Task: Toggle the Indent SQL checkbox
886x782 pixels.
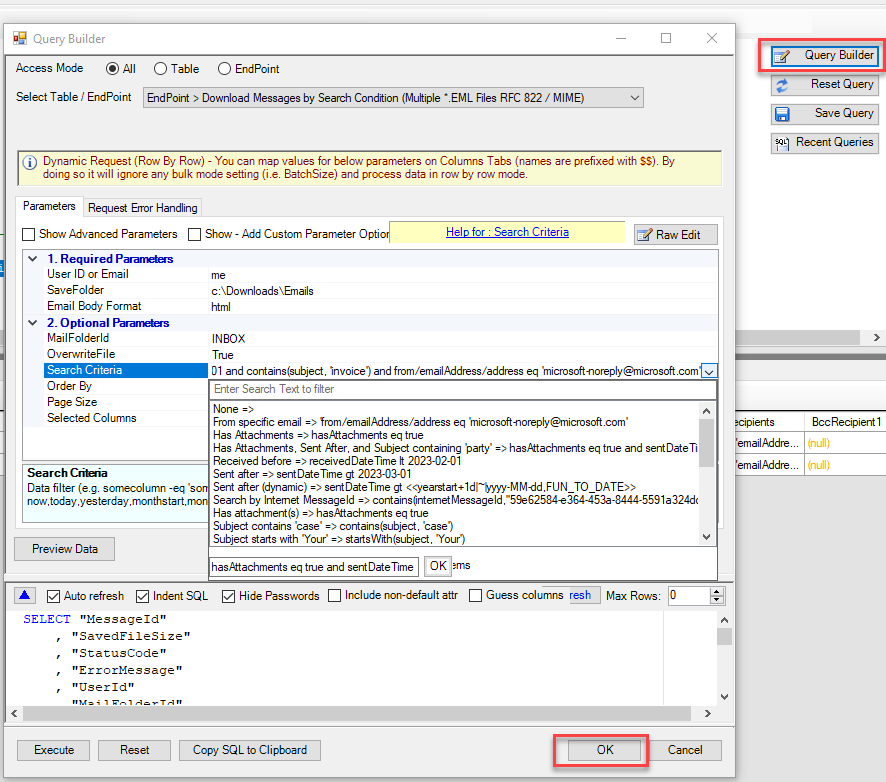Action: pyautogui.click(x=142, y=596)
